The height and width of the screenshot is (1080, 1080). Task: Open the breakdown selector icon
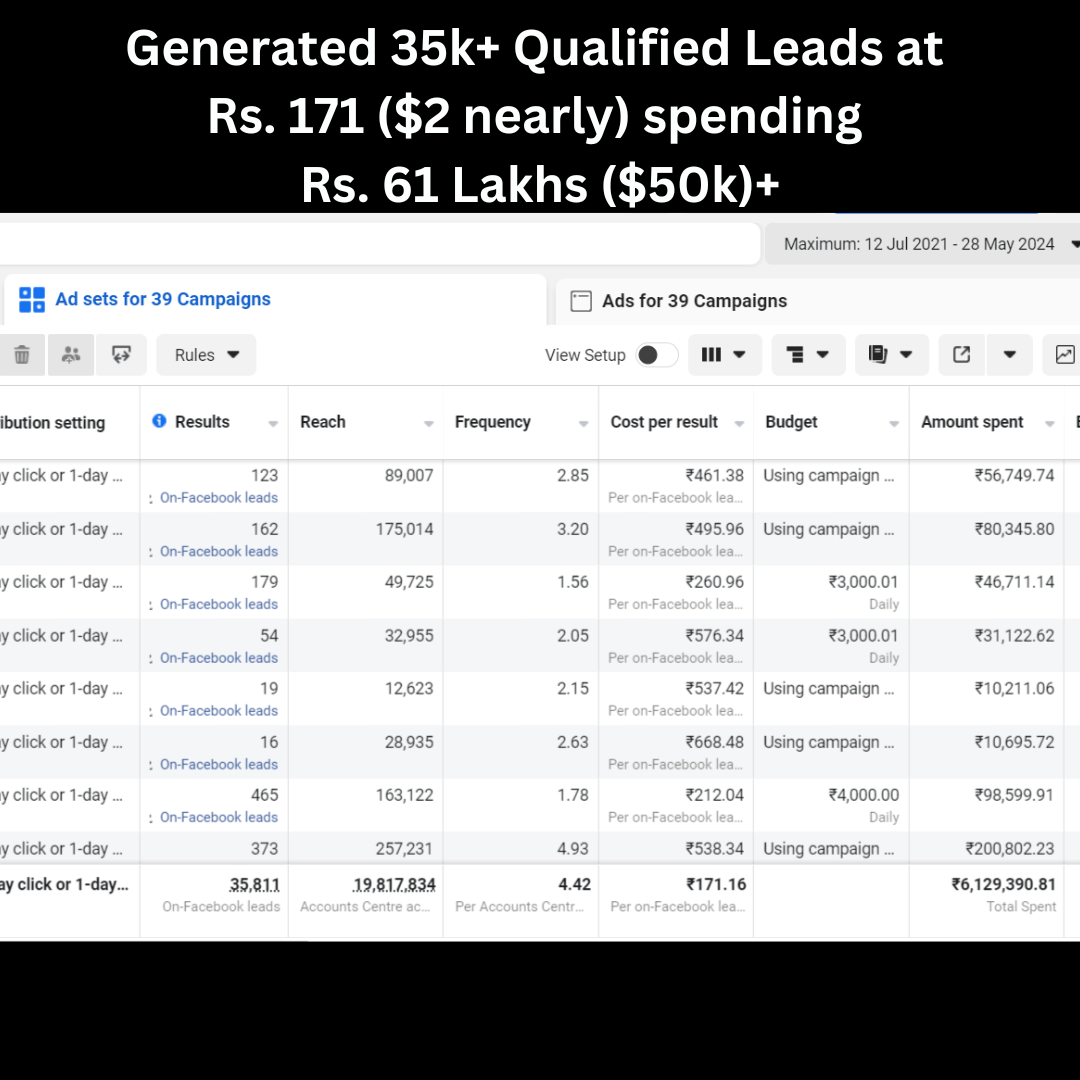[x=808, y=355]
